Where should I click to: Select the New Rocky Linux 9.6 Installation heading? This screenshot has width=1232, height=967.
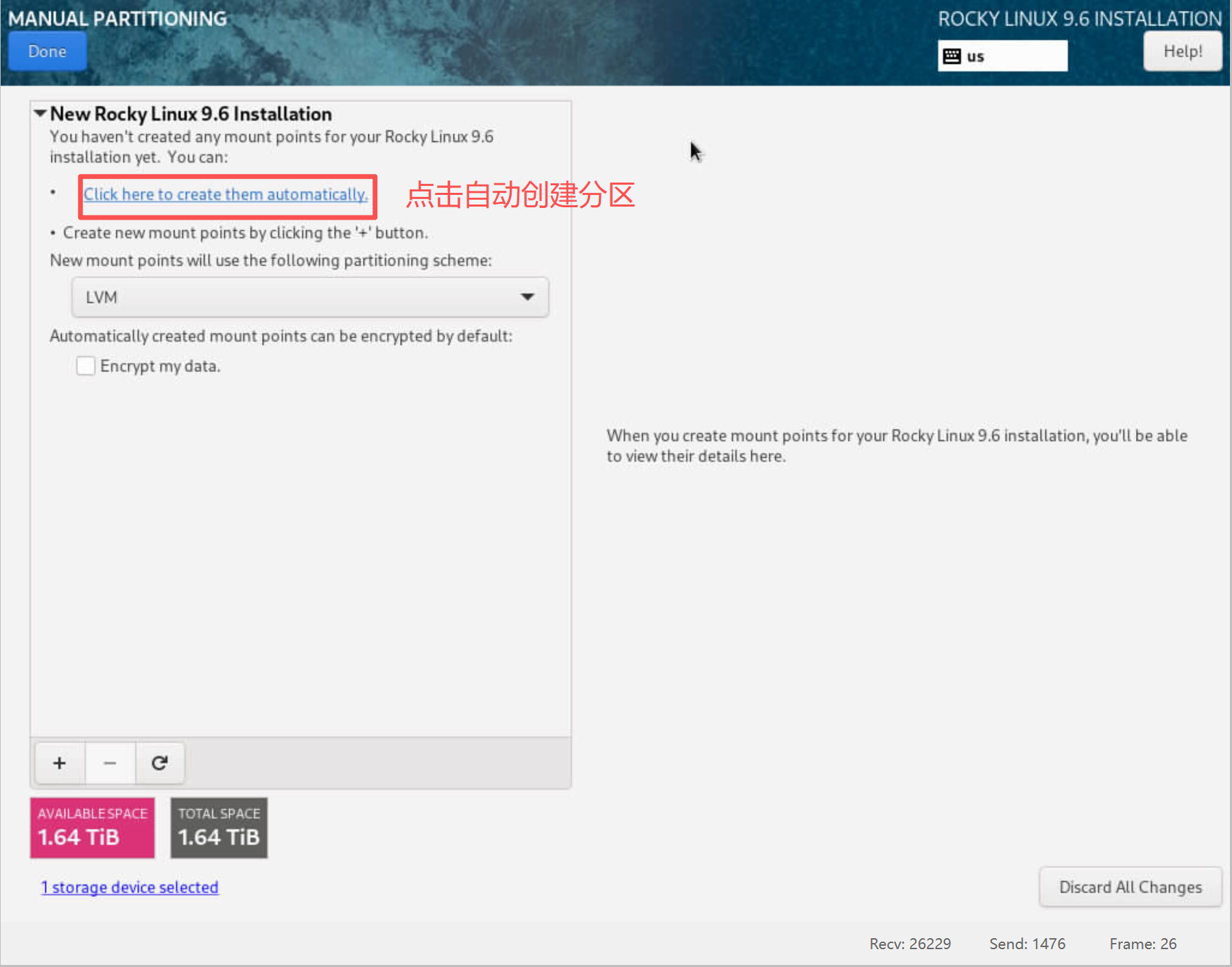point(191,114)
